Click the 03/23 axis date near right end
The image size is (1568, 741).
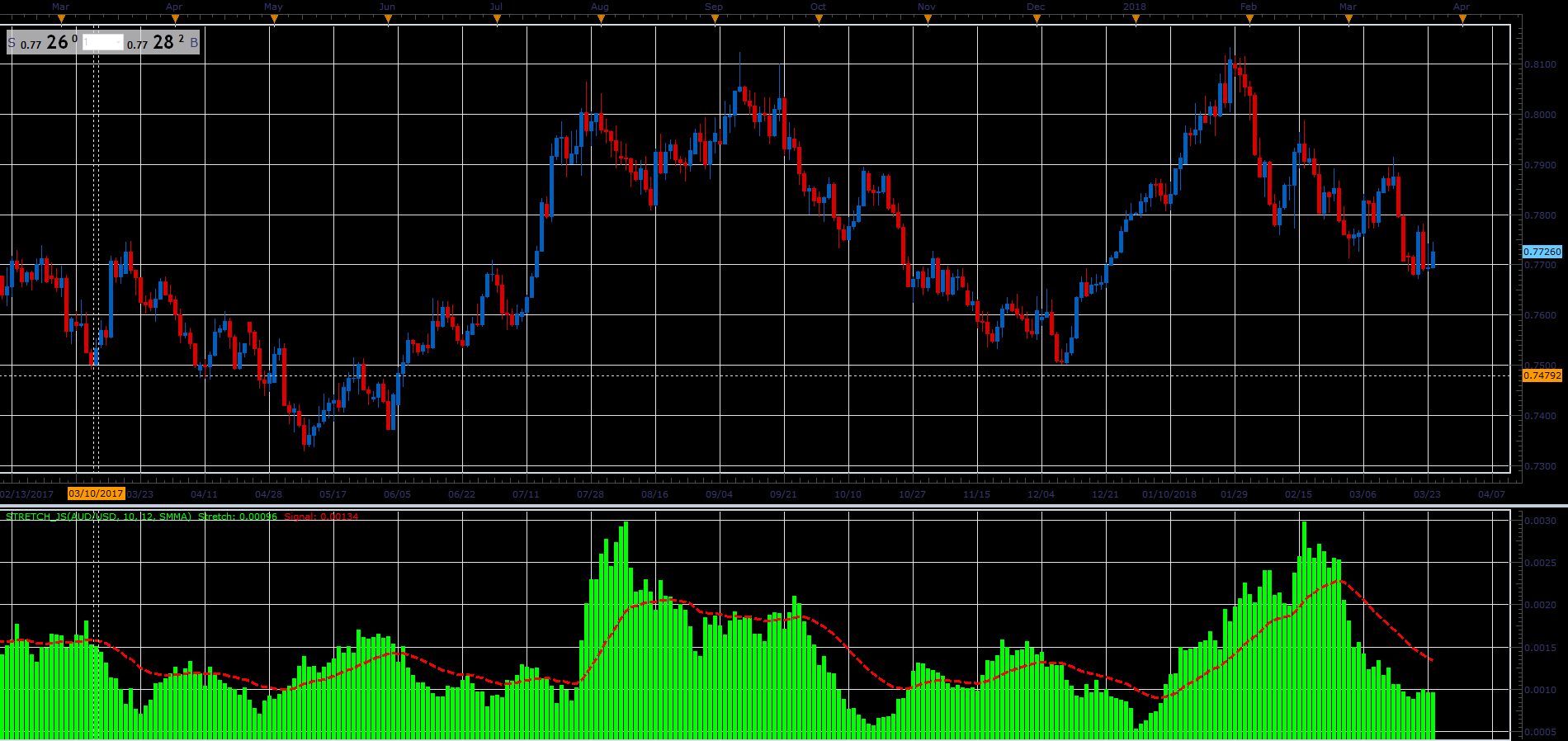click(x=1427, y=494)
